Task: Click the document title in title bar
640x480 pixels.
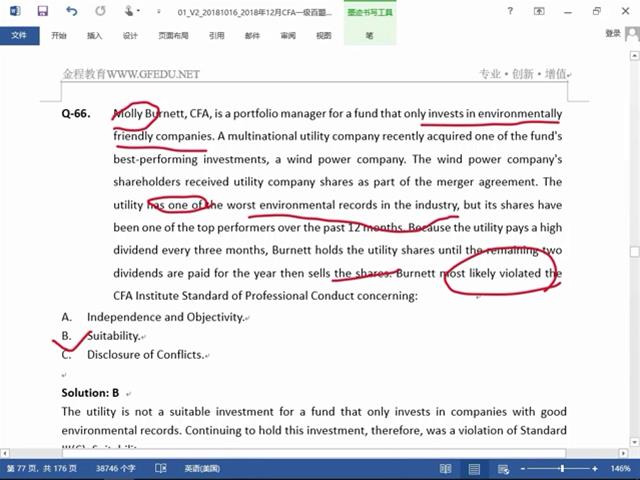Action: [x=255, y=12]
